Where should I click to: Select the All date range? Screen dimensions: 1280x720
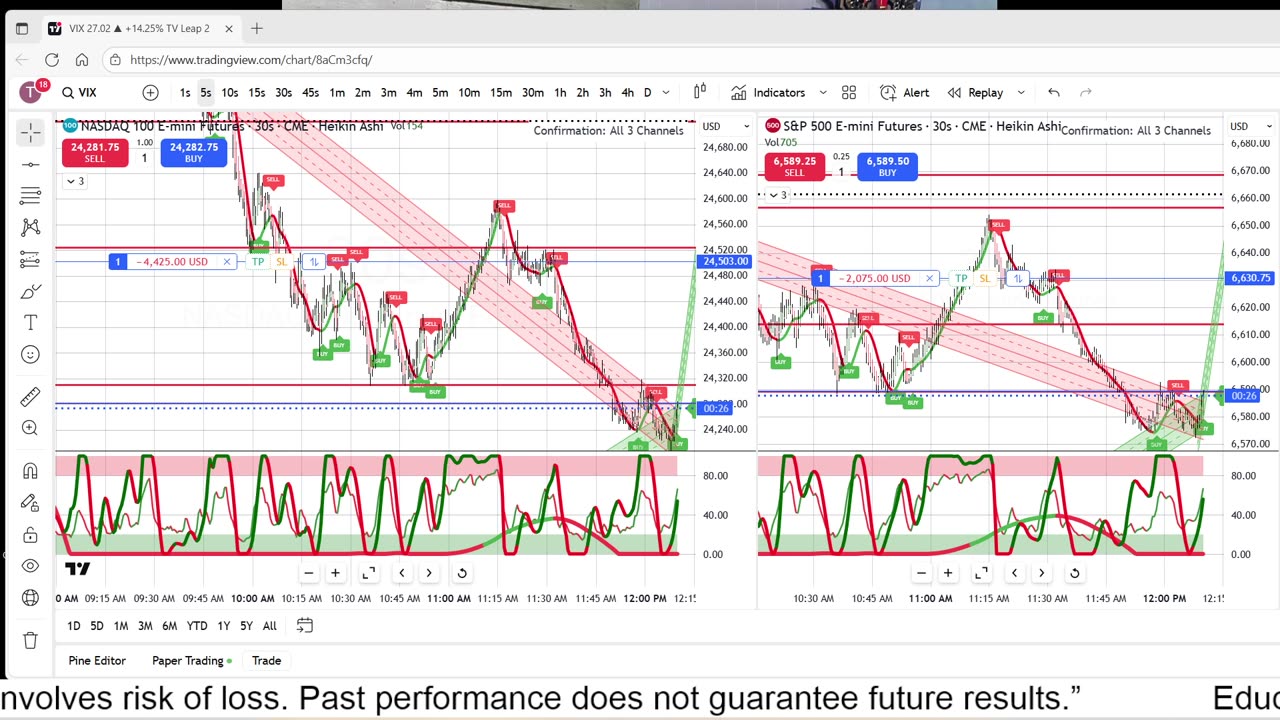click(270, 626)
